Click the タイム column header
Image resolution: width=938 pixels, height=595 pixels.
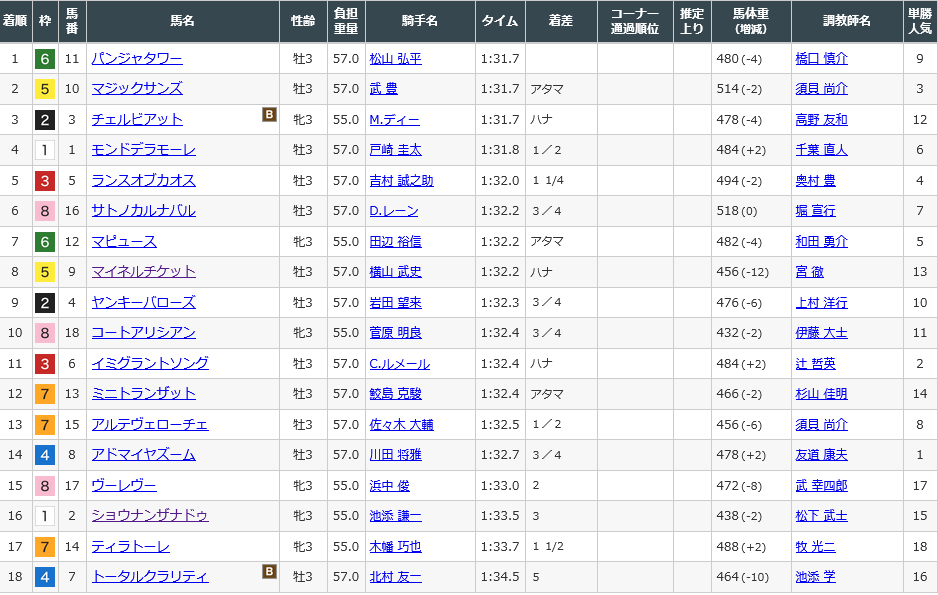(x=498, y=21)
